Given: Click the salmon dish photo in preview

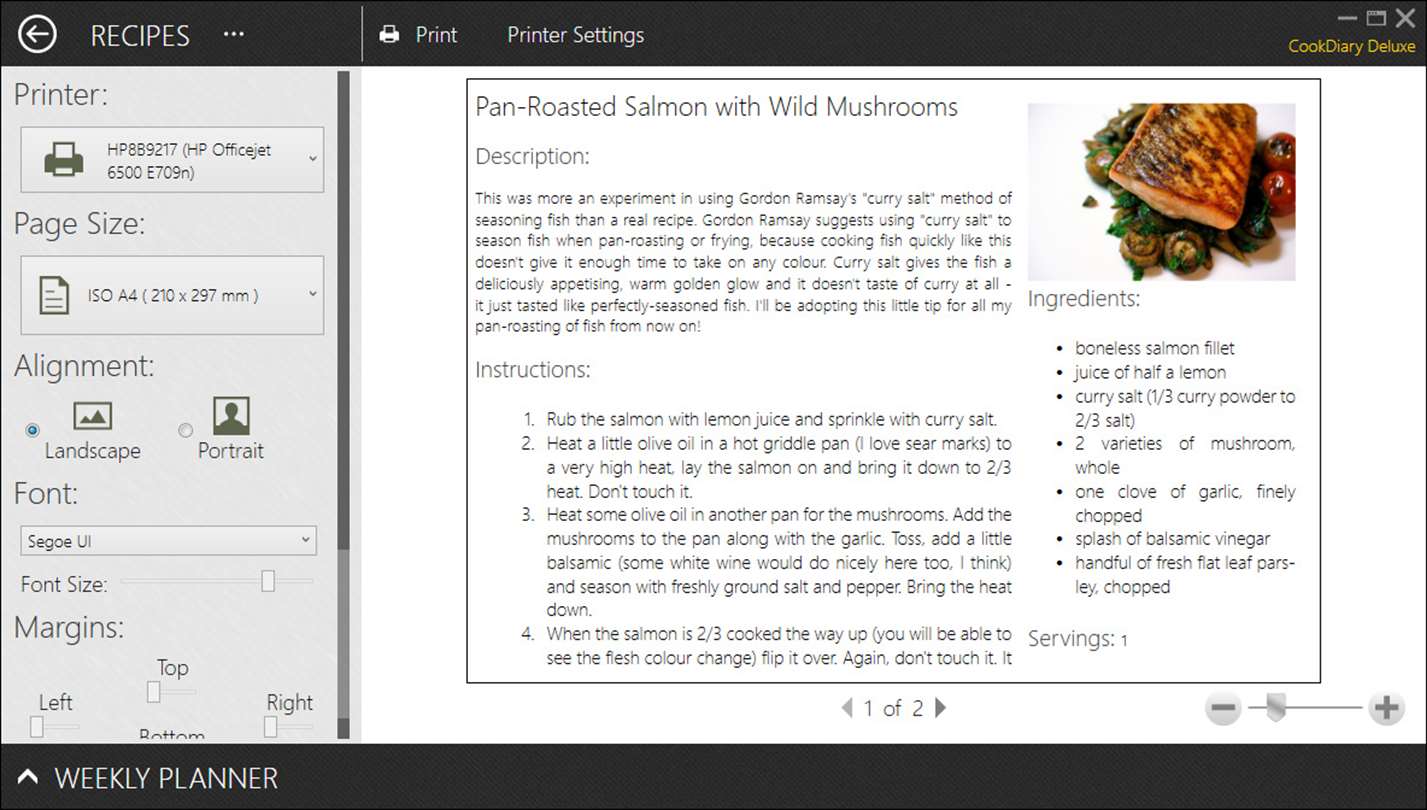Looking at the screenshot, I should tap(1161, 192).
